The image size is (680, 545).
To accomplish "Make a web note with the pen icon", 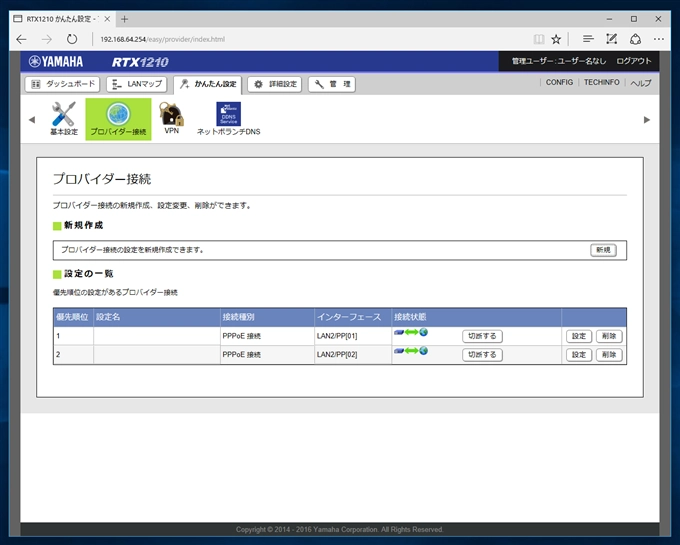I will [611, 39].
